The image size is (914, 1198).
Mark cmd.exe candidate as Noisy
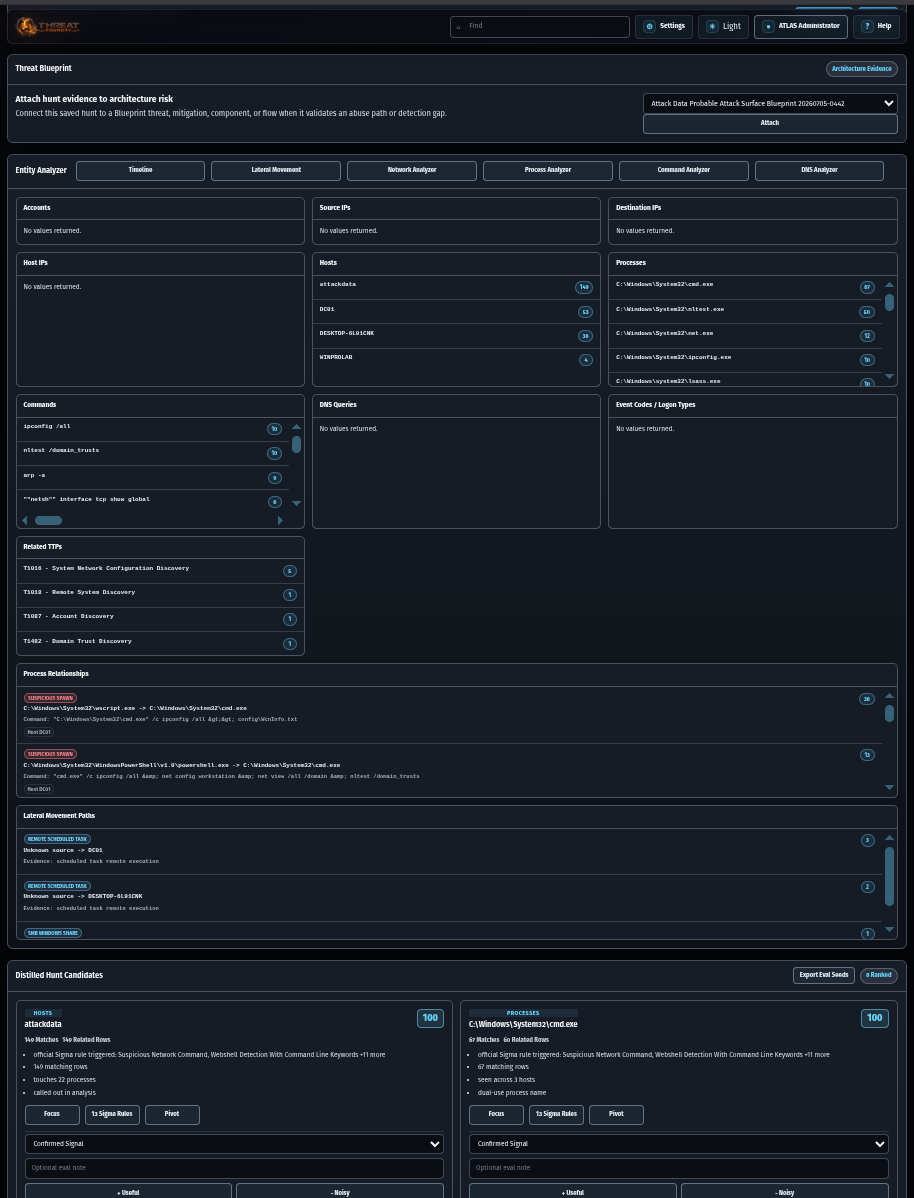(785, 1191)
